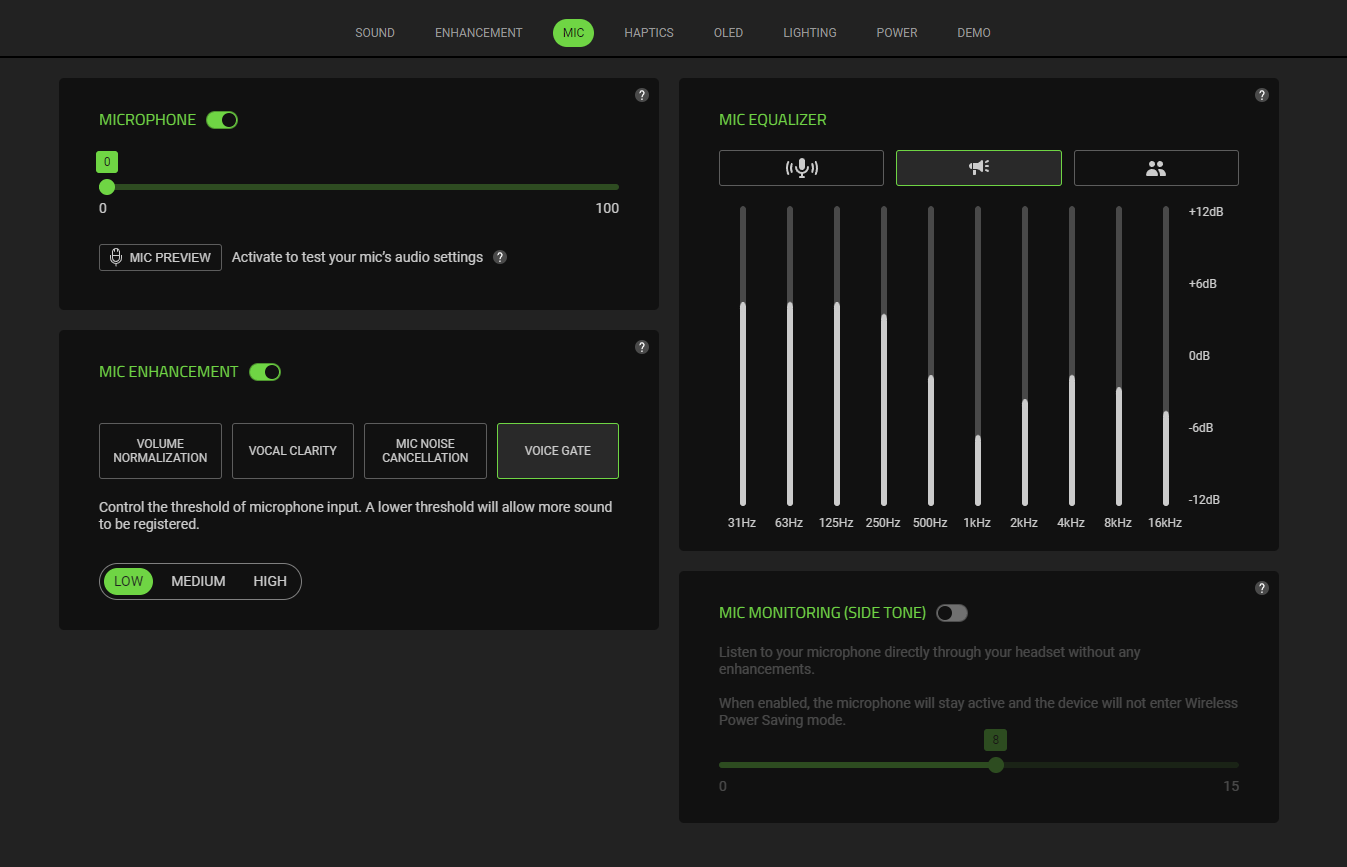Open help icon in Microphone panel corner
Viewport: 1347px width, 867px height.
[642, 95]
